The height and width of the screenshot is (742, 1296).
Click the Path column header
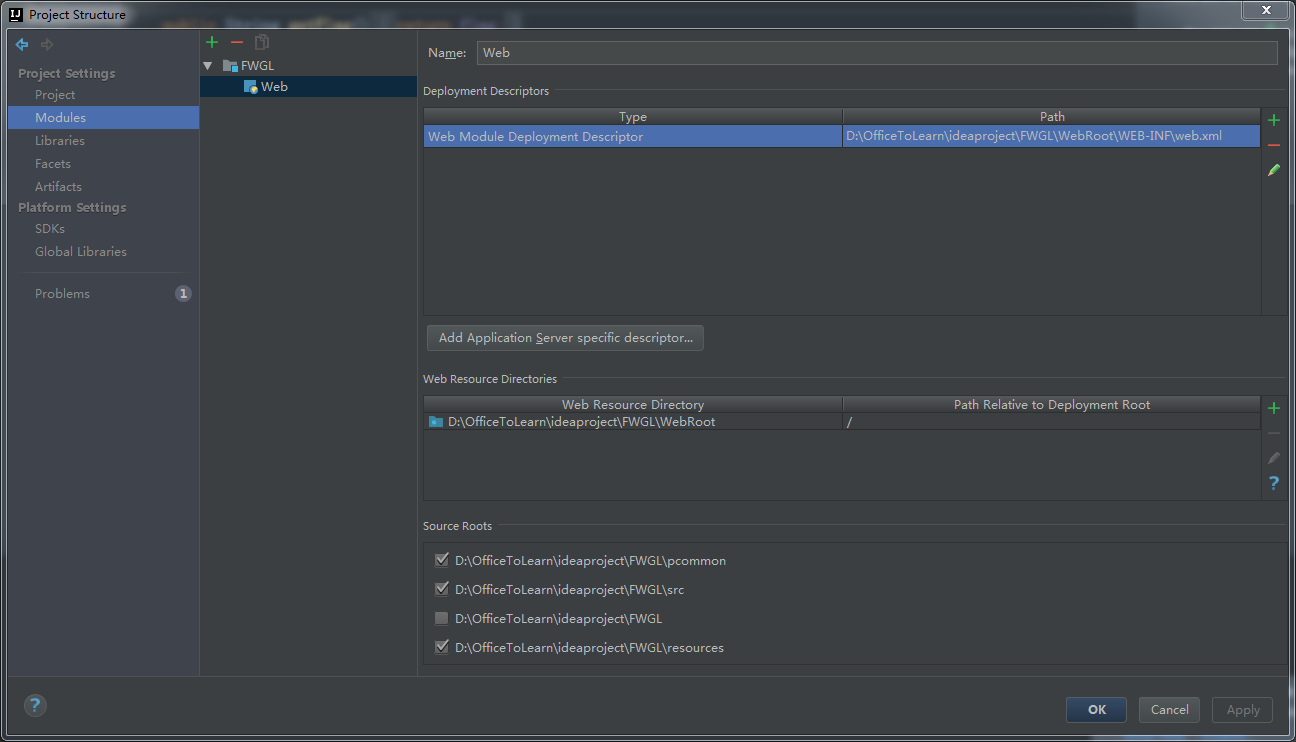click(x=1052, y=117)
